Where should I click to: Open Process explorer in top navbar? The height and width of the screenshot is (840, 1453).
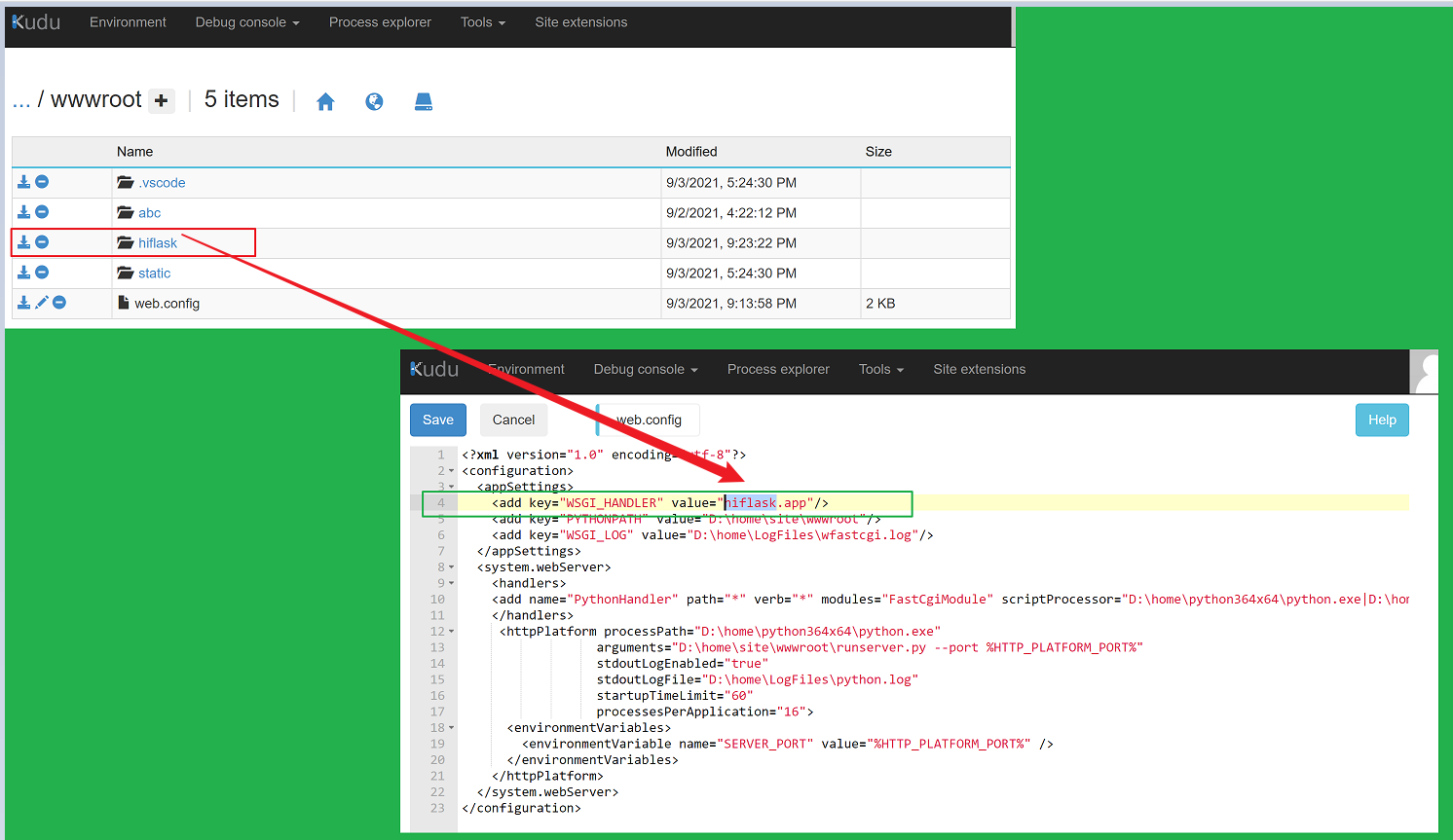coord(380,22)
